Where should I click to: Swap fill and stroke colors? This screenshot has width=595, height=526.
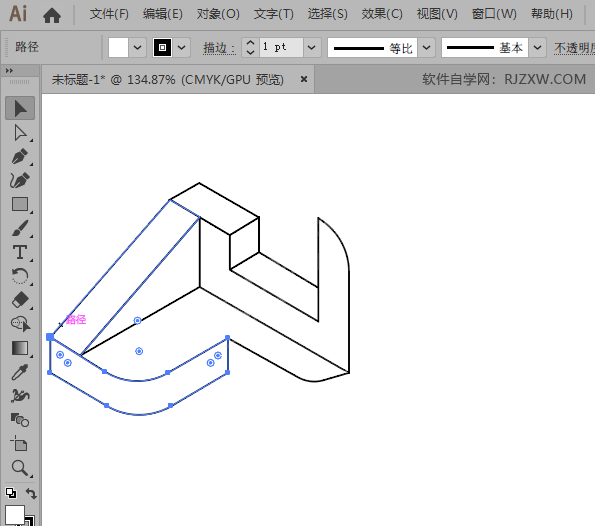tap(31, 493)
